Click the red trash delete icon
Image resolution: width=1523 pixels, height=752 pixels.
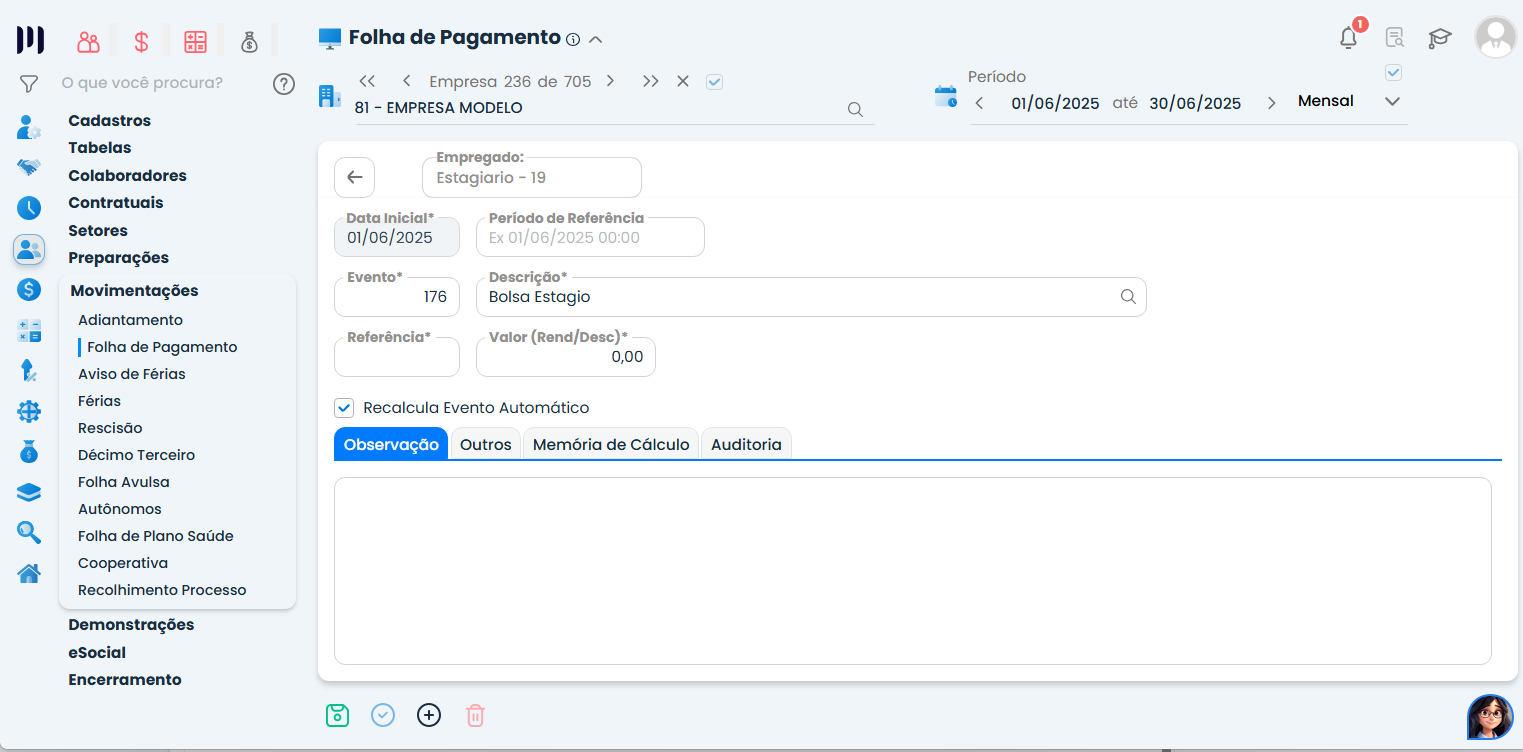(475, 715)
